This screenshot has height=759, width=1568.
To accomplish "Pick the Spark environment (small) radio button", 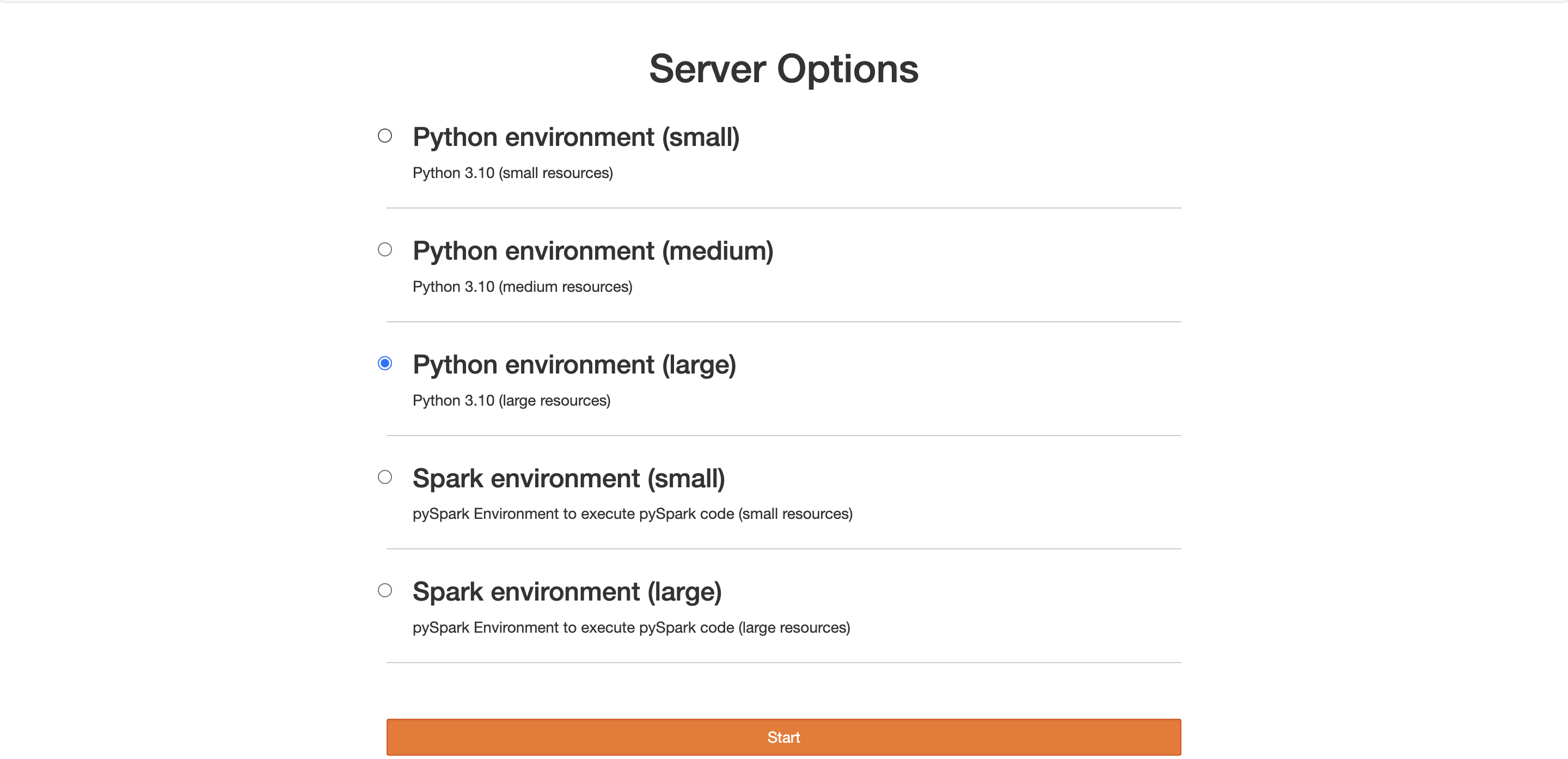I will pyautogui.click(x=385, y=476).
